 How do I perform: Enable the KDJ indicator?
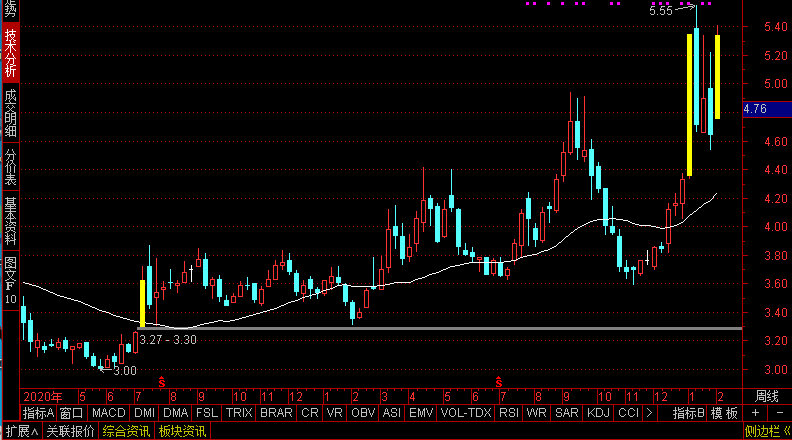pos(598,413)
